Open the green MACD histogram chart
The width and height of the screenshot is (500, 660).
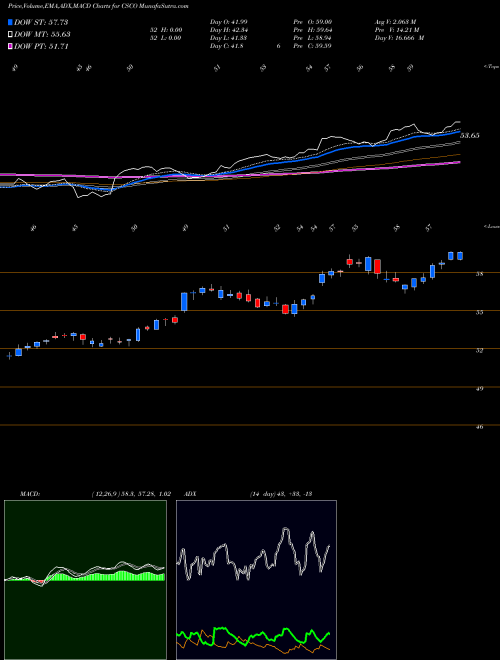85,580
